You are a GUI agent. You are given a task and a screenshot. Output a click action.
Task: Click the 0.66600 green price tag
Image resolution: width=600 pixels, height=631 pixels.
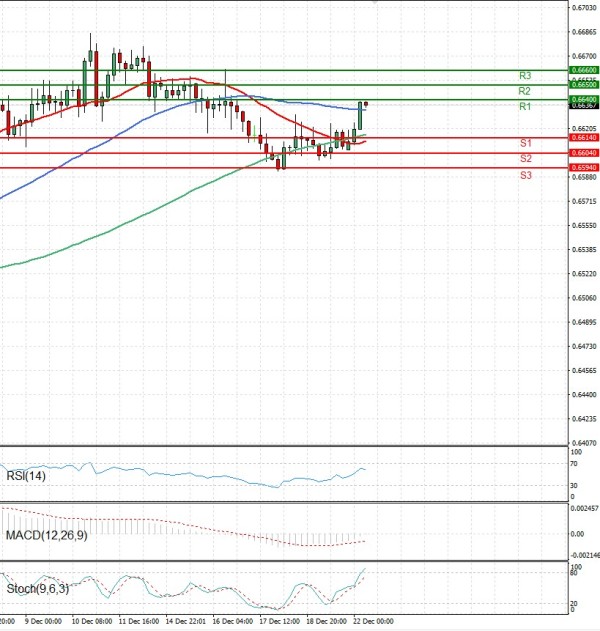click(x=583, y=70)
